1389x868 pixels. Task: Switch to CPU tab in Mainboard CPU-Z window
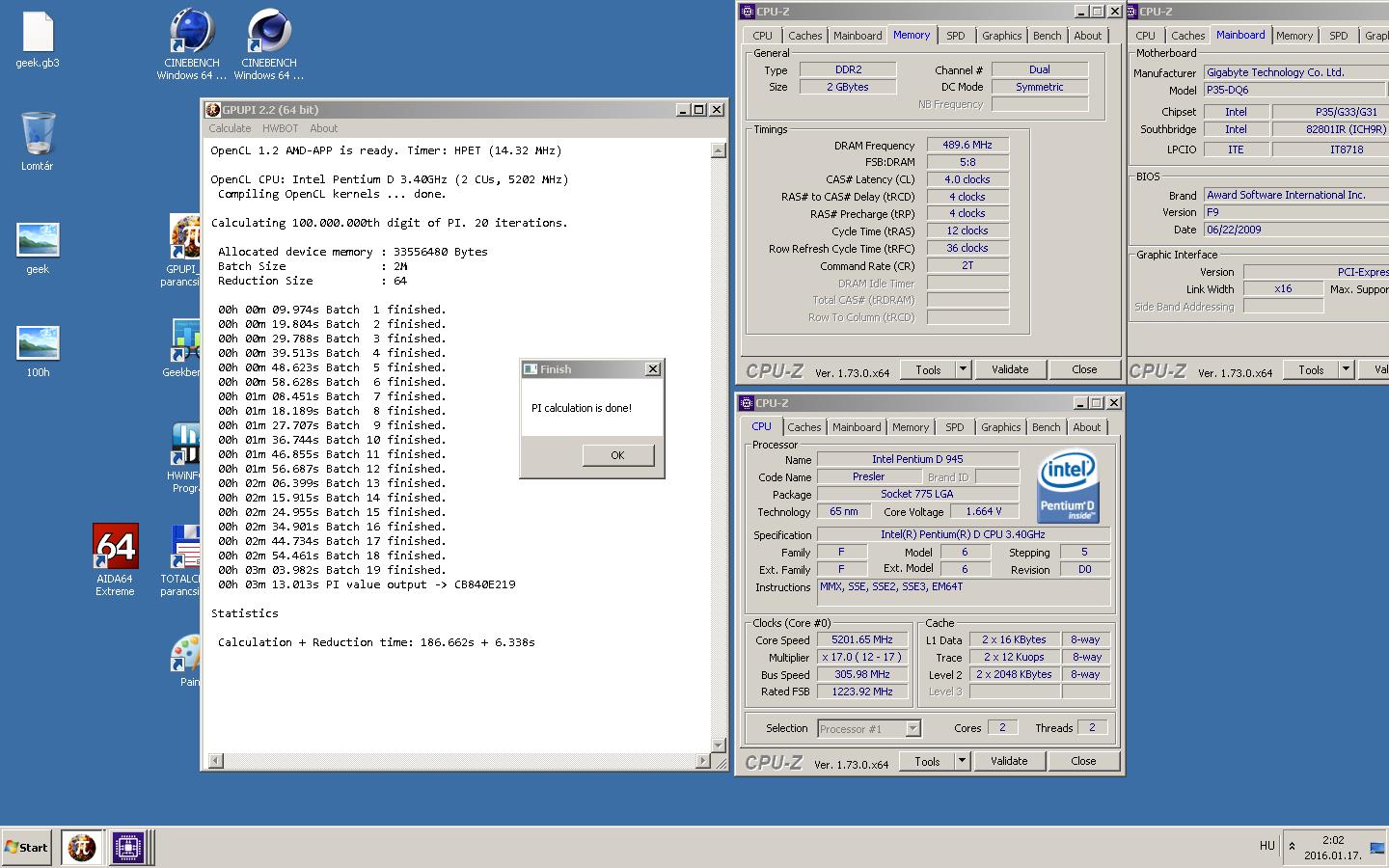coord(1145,36)
